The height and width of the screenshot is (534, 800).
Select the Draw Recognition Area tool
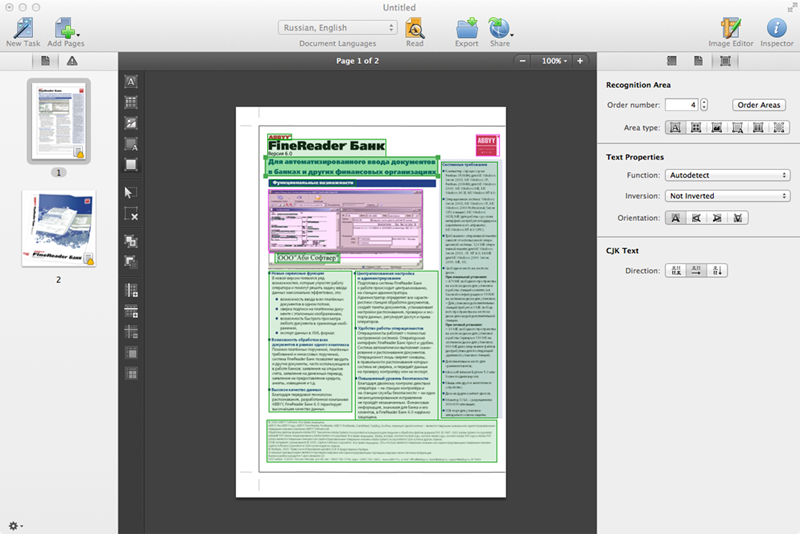pyautogui.click(x=131, y=165)
